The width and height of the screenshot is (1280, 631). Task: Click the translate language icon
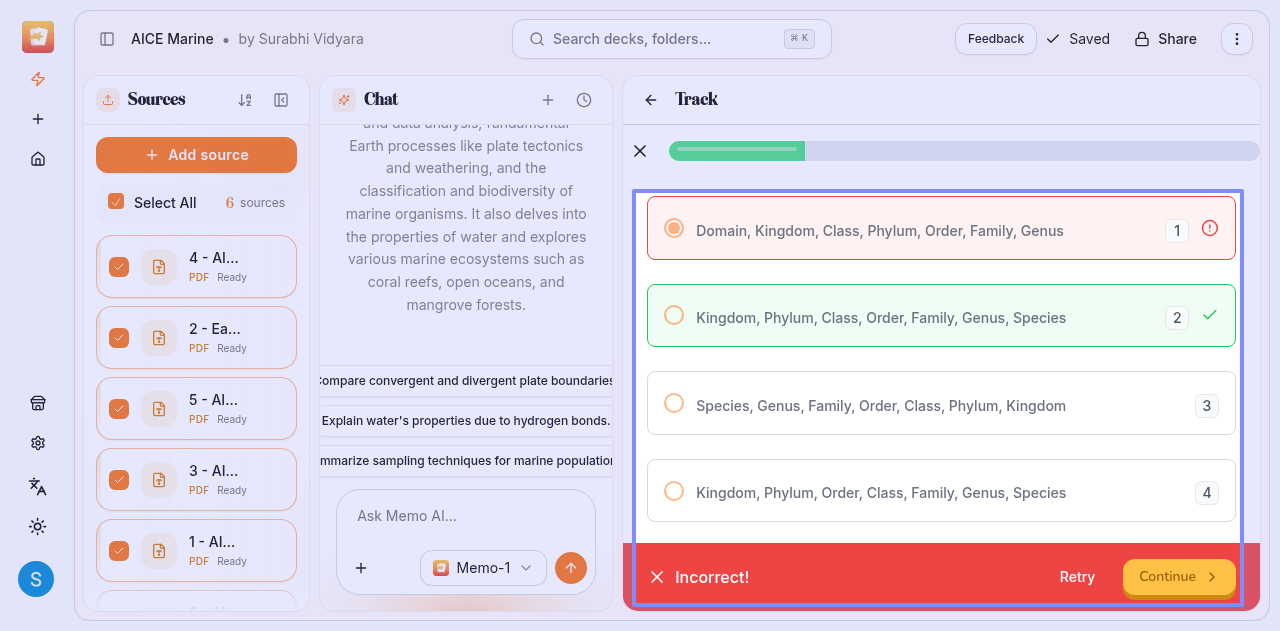(x=38, y=486)
